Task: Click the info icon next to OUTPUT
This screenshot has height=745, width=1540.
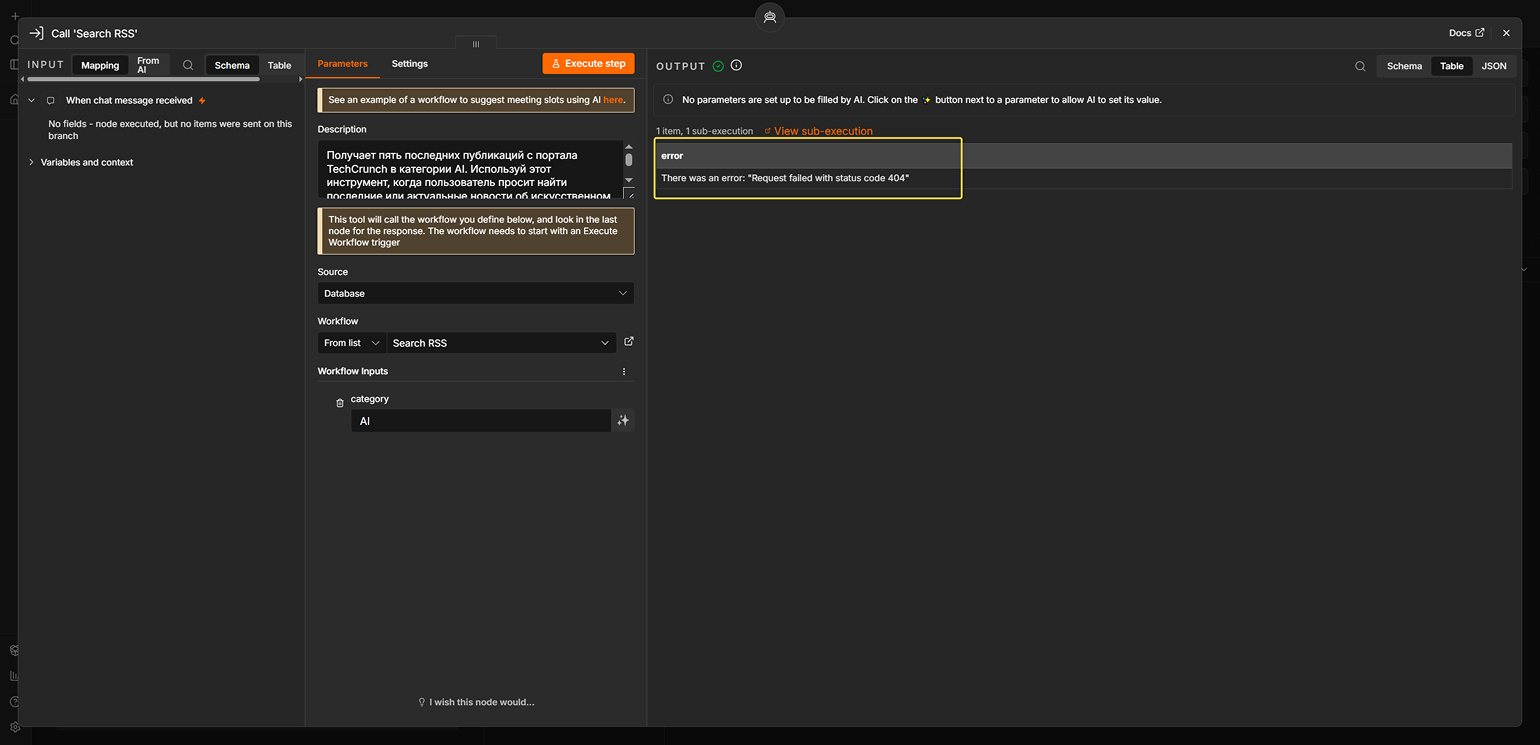Action: (736, 65)
